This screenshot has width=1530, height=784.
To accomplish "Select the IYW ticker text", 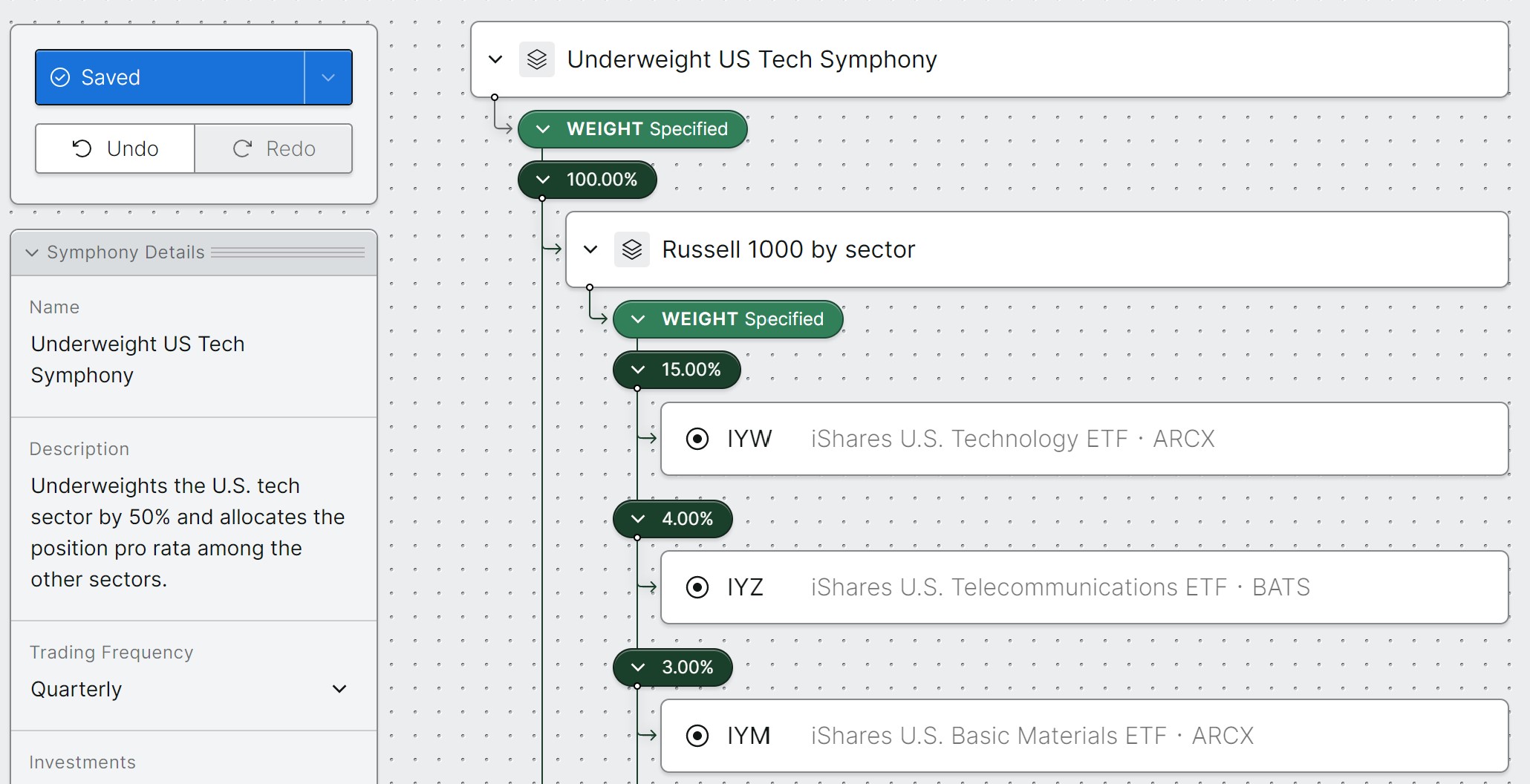I will coord(749,439).
